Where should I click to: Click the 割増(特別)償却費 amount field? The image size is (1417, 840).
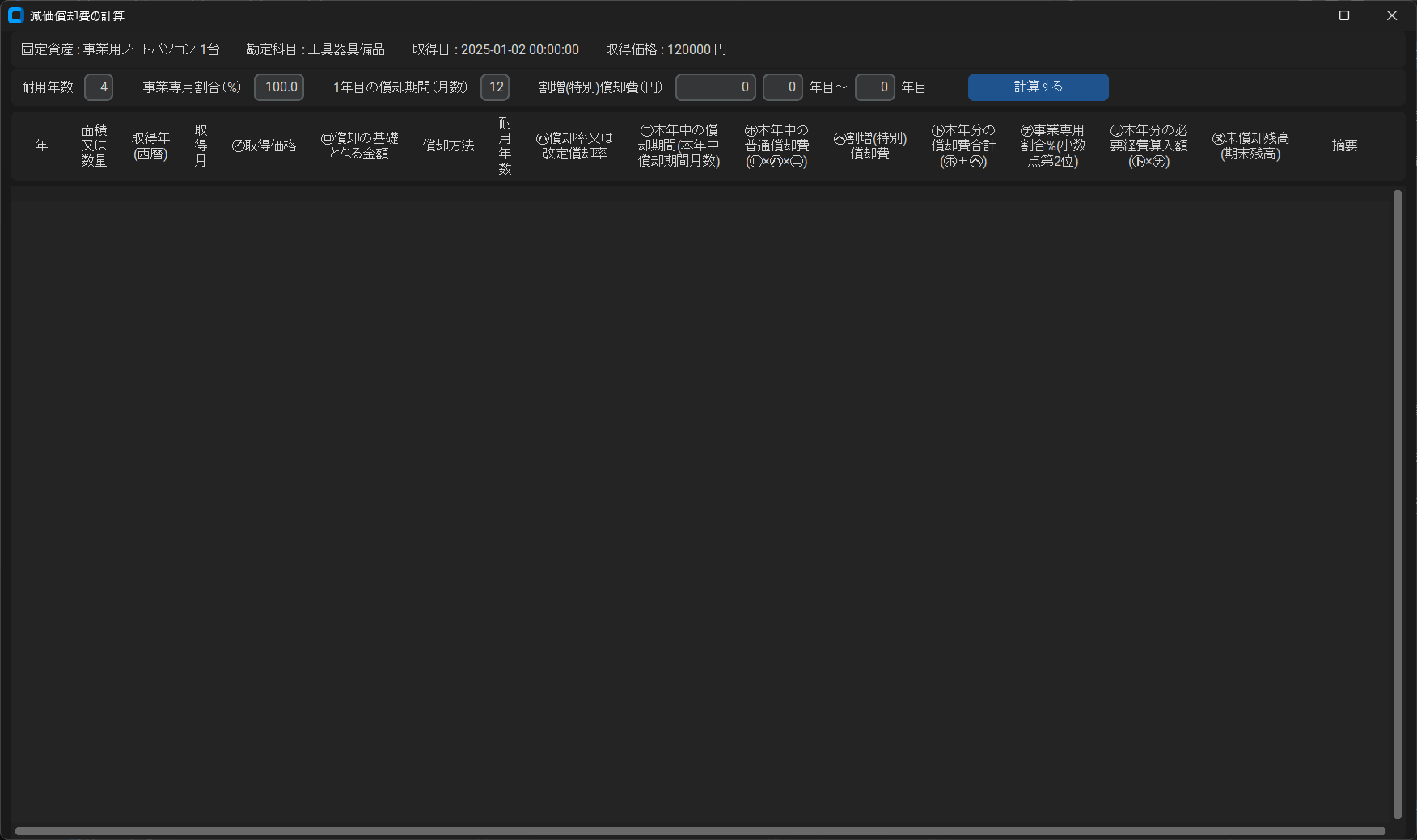715,87
